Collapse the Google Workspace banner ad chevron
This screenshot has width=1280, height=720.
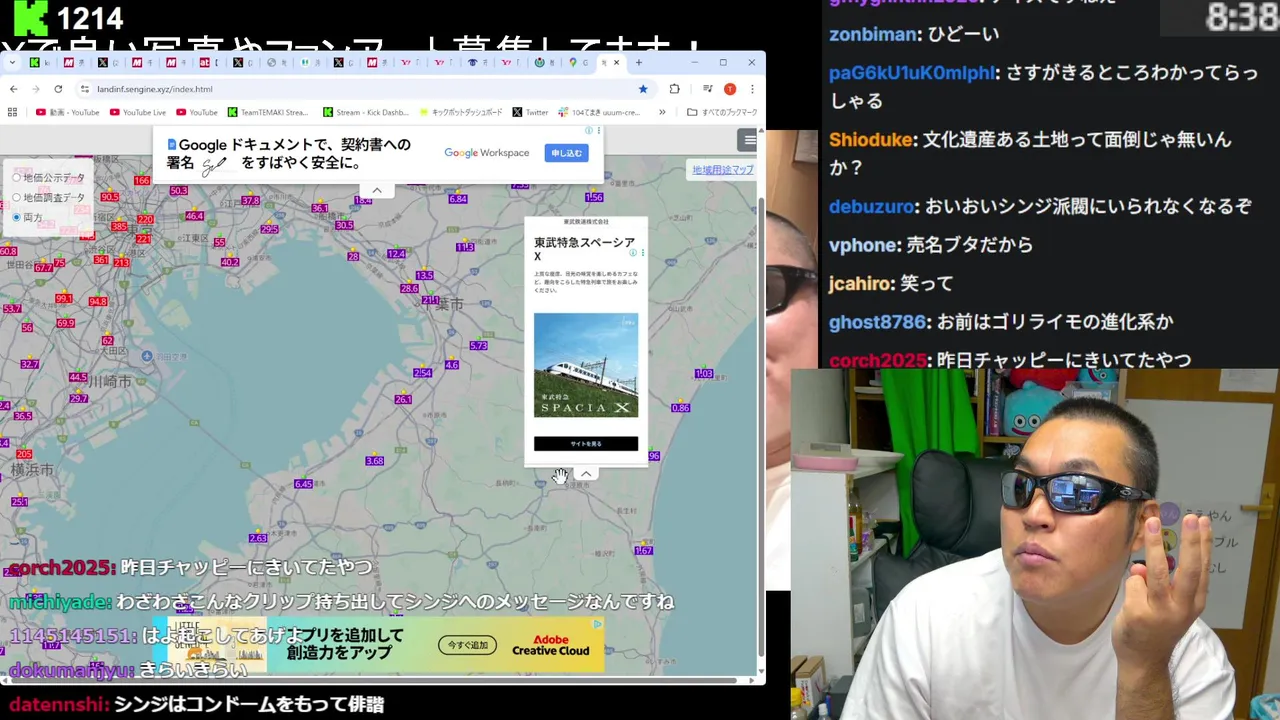pyautogui.click(x=377, y=190)
